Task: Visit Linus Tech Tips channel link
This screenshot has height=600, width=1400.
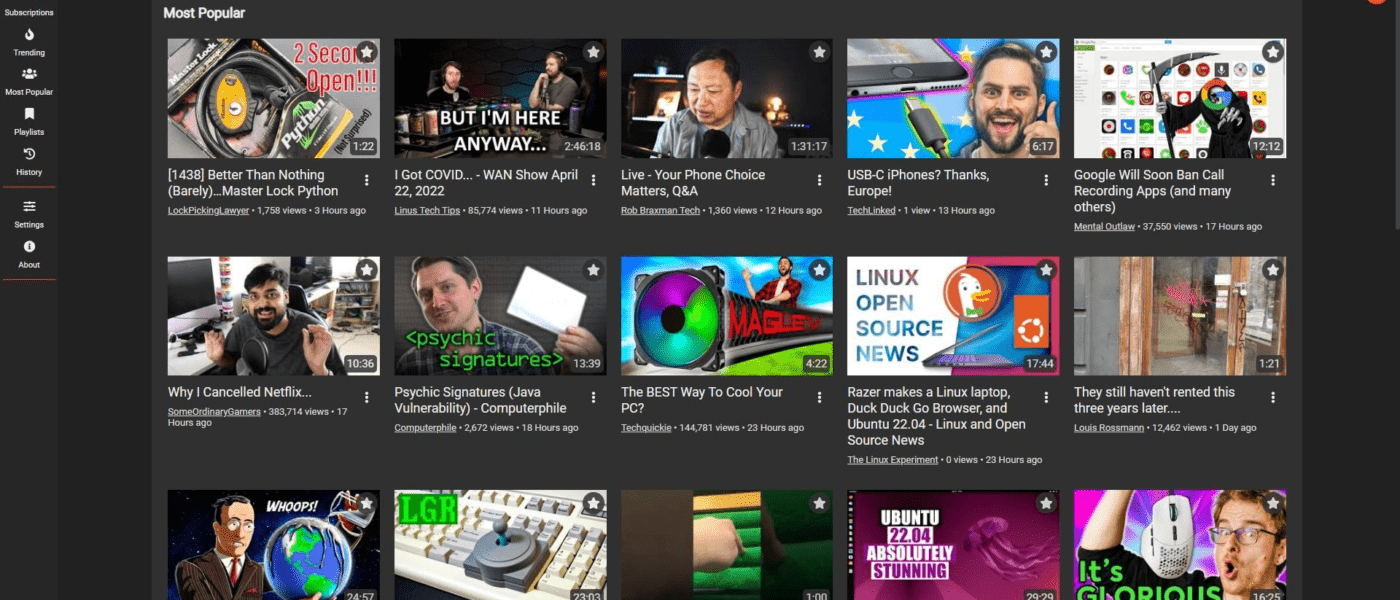Action: coord(427,211)
